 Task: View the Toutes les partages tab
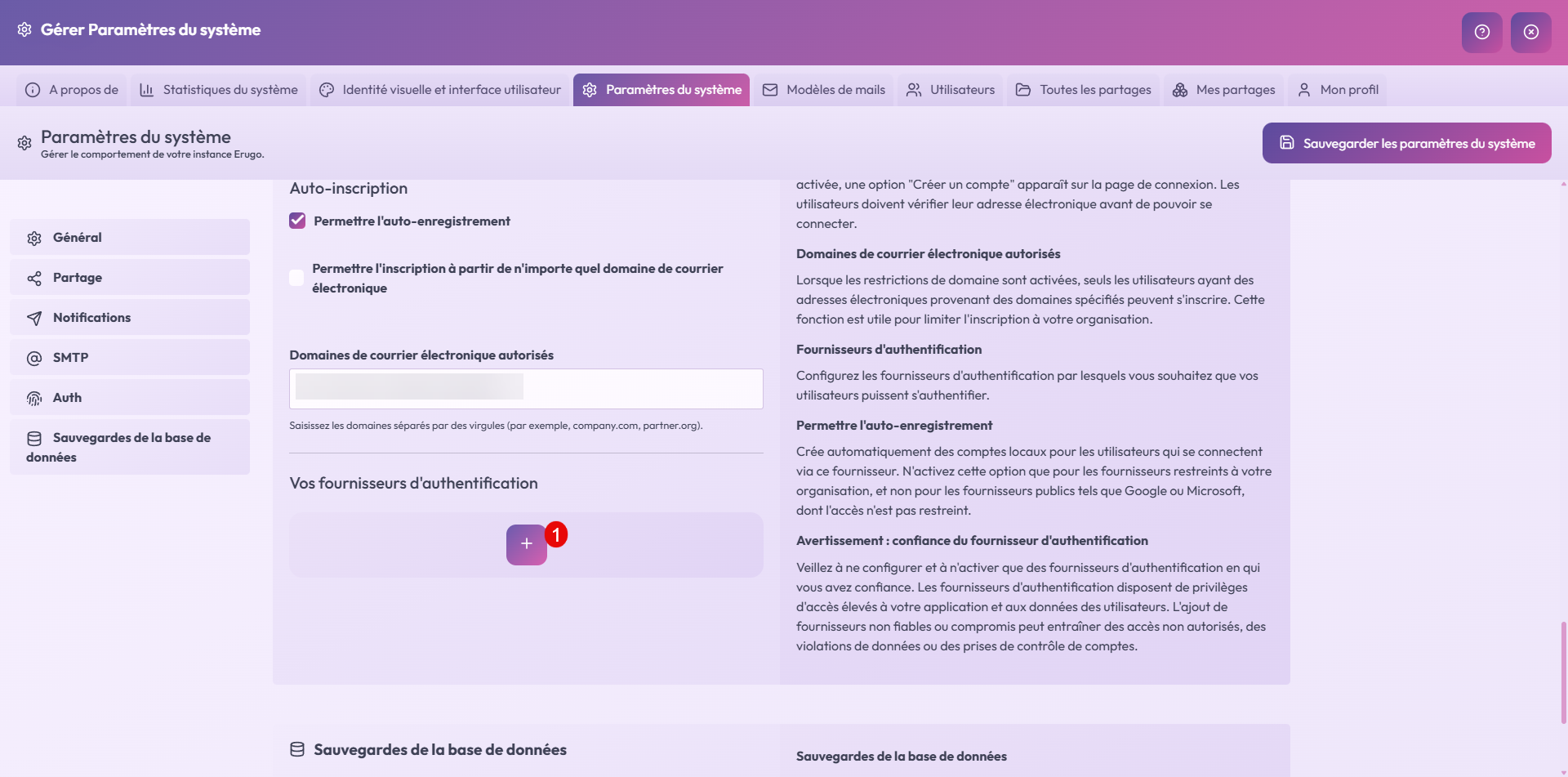pyautogui.click(x=1083, y=90)
